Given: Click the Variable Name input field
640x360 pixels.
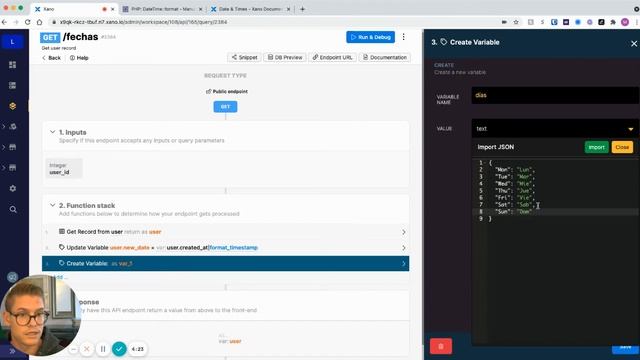Looking at the screenshot, I should click(556, 95).
